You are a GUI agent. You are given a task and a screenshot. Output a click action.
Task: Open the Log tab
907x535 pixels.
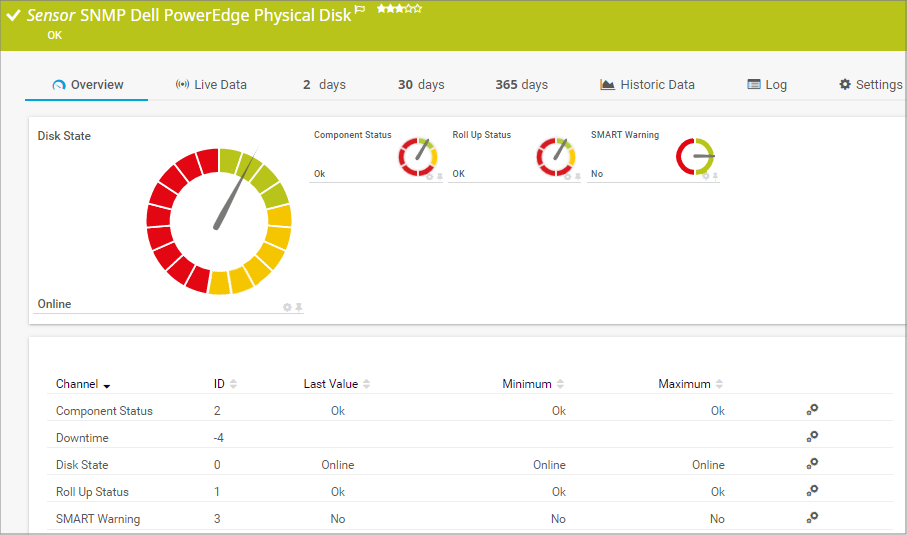pos(767,85)
